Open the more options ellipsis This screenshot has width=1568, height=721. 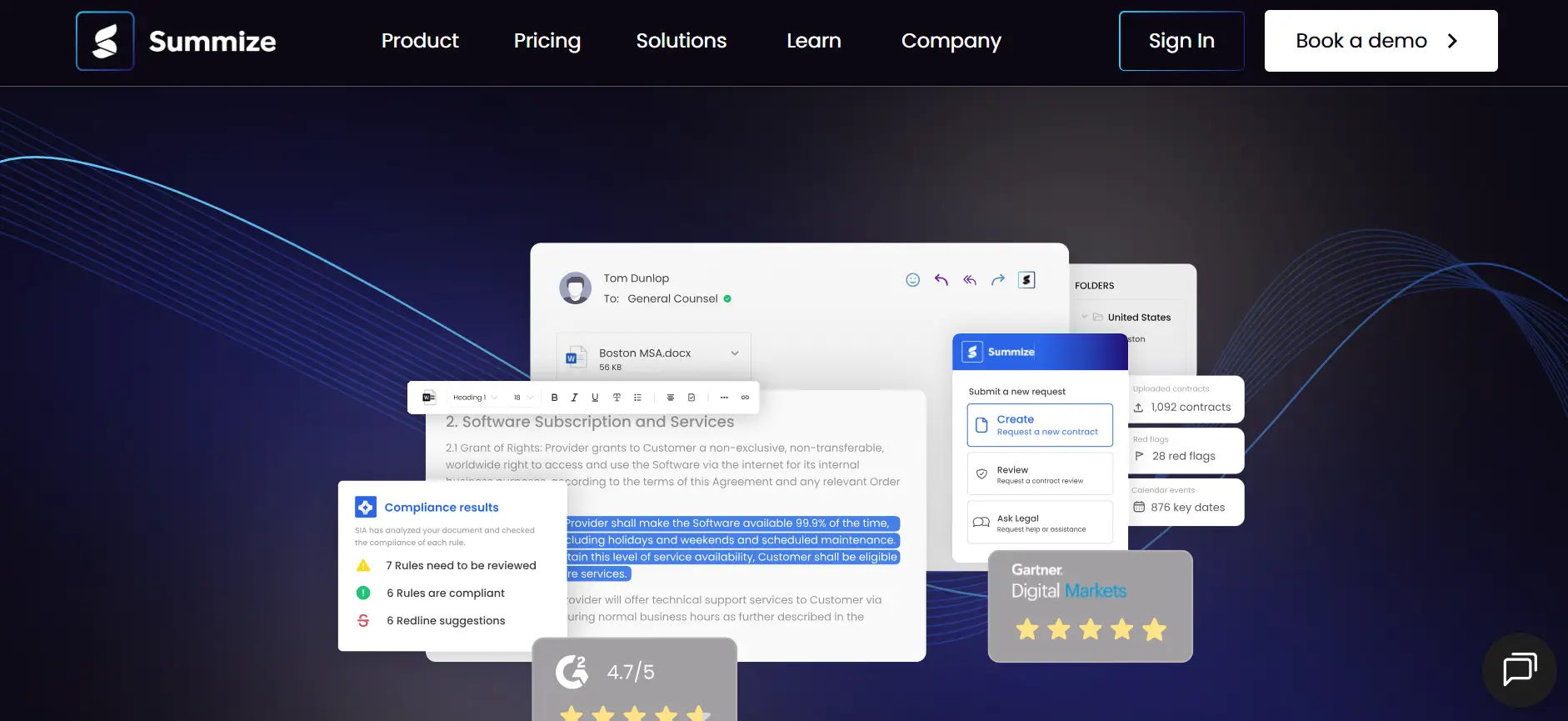pos(724,398)
